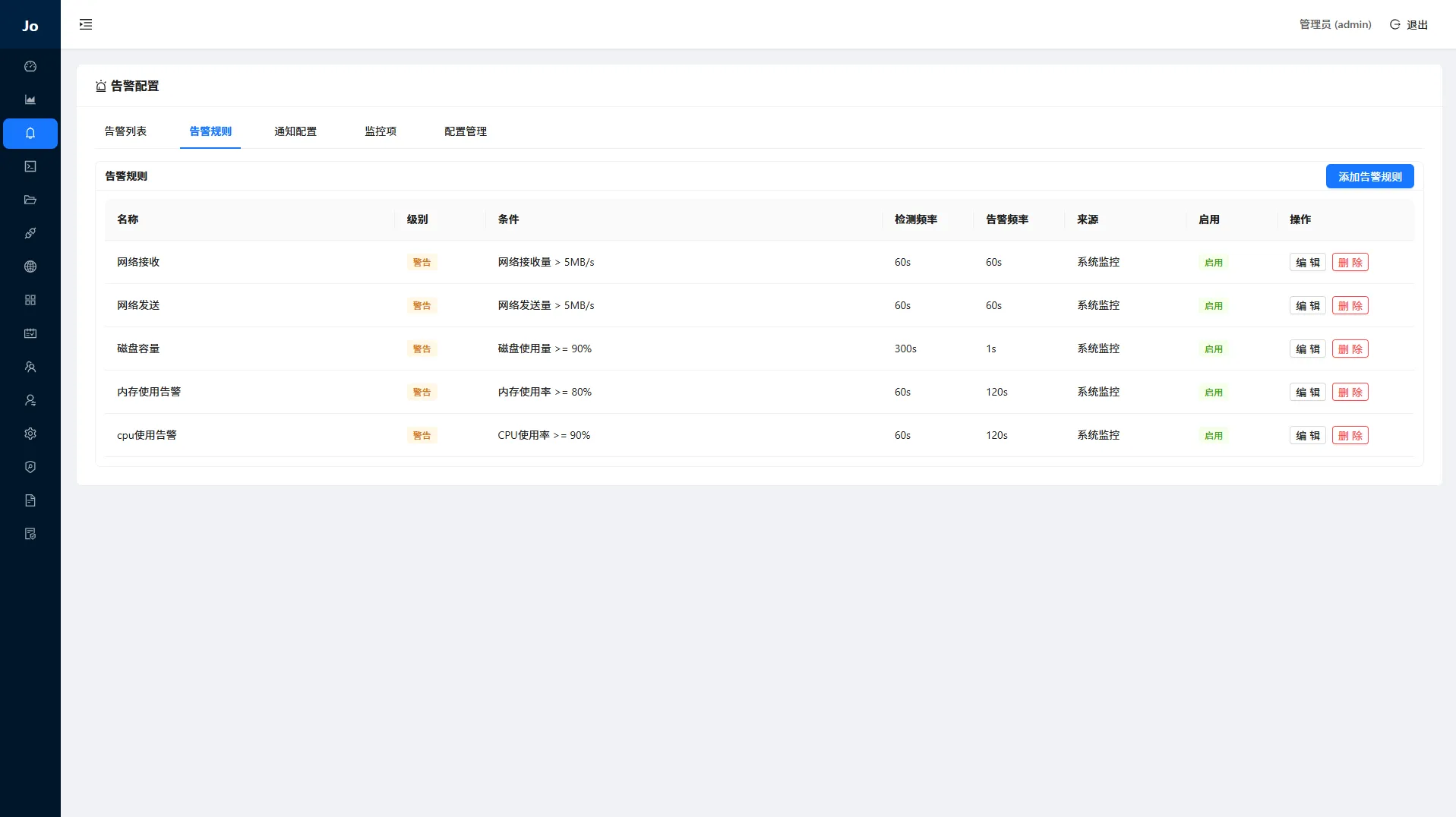Open the gear settings sidebar icon

[x=30, y=434]
